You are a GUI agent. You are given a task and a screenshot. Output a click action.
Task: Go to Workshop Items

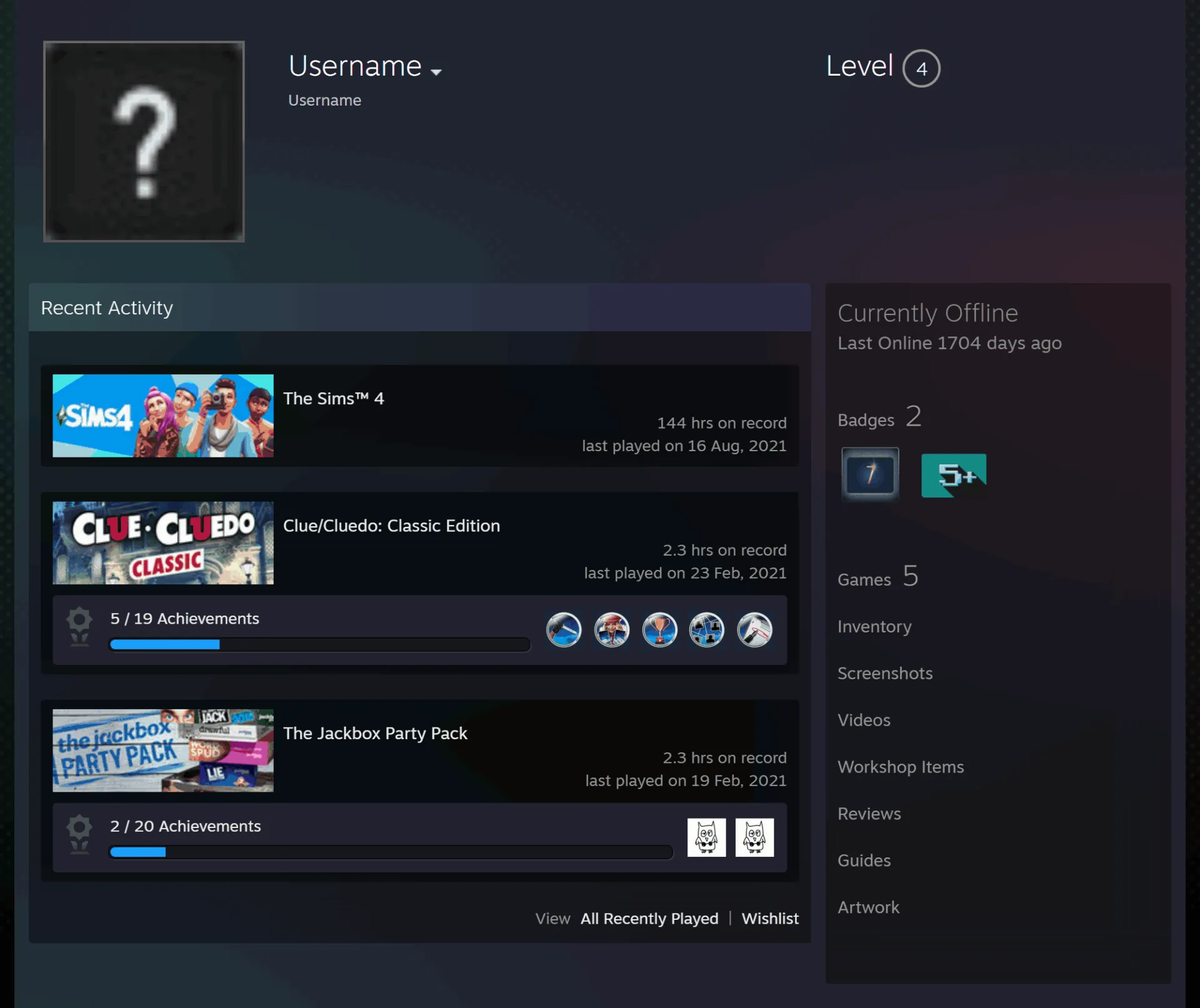[901, 767]
